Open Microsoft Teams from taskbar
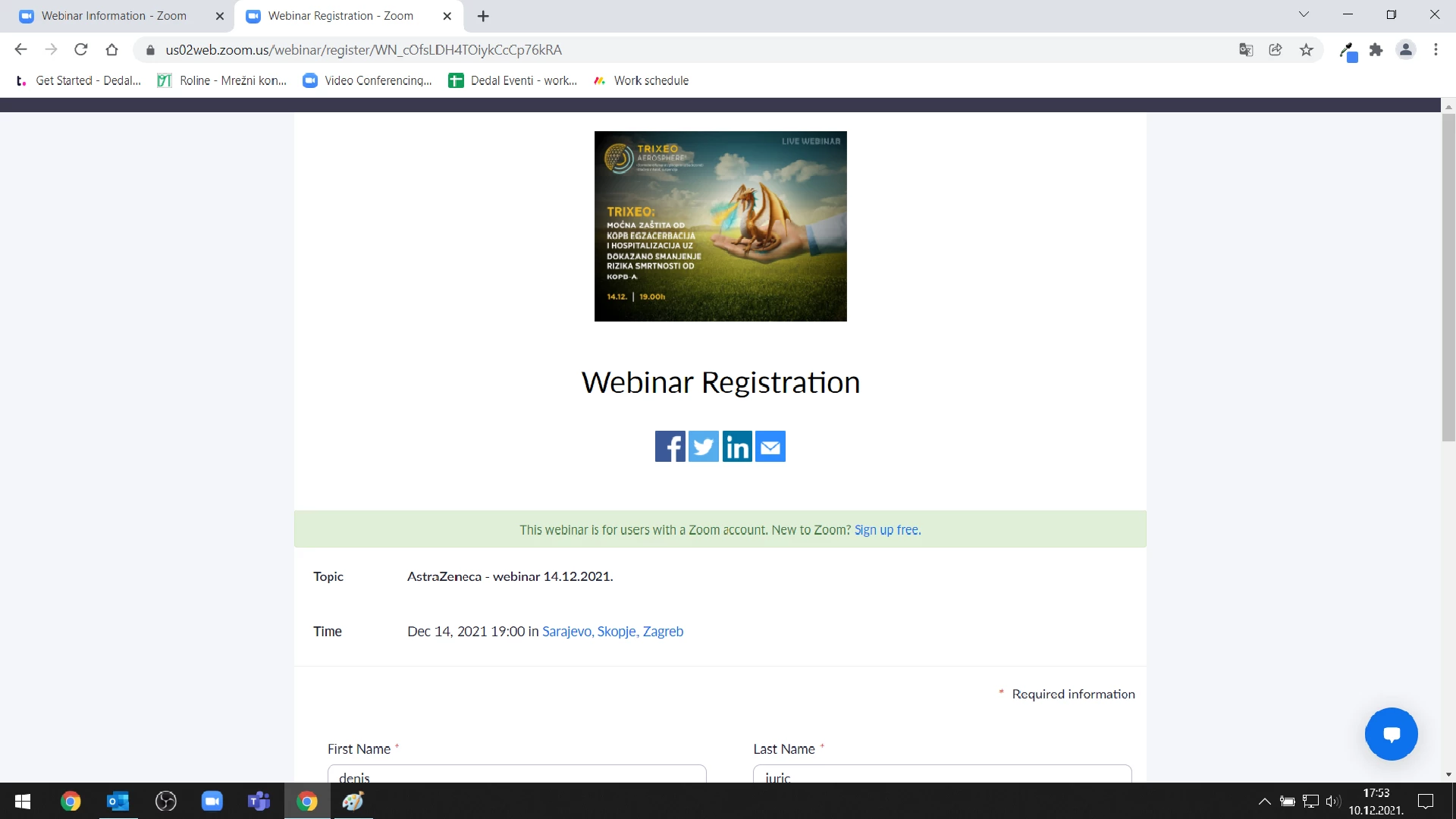1456x819 pixels. (x=259, y=802)
